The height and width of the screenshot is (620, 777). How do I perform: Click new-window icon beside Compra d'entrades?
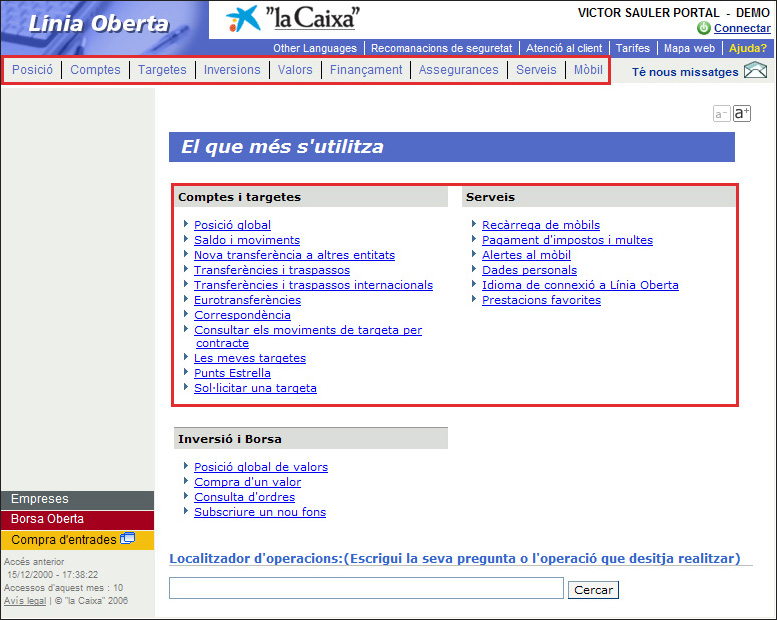[x=127, y=538]
